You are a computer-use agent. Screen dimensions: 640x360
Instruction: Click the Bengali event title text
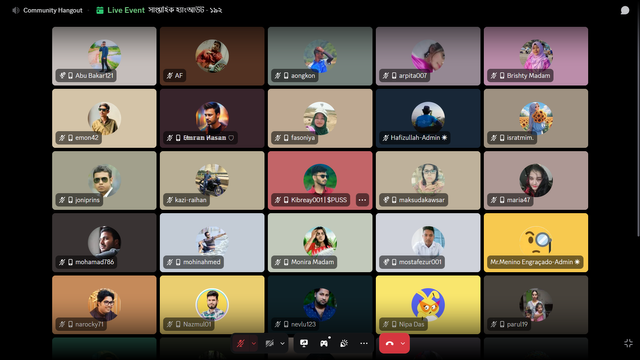(x=185, y=10)
